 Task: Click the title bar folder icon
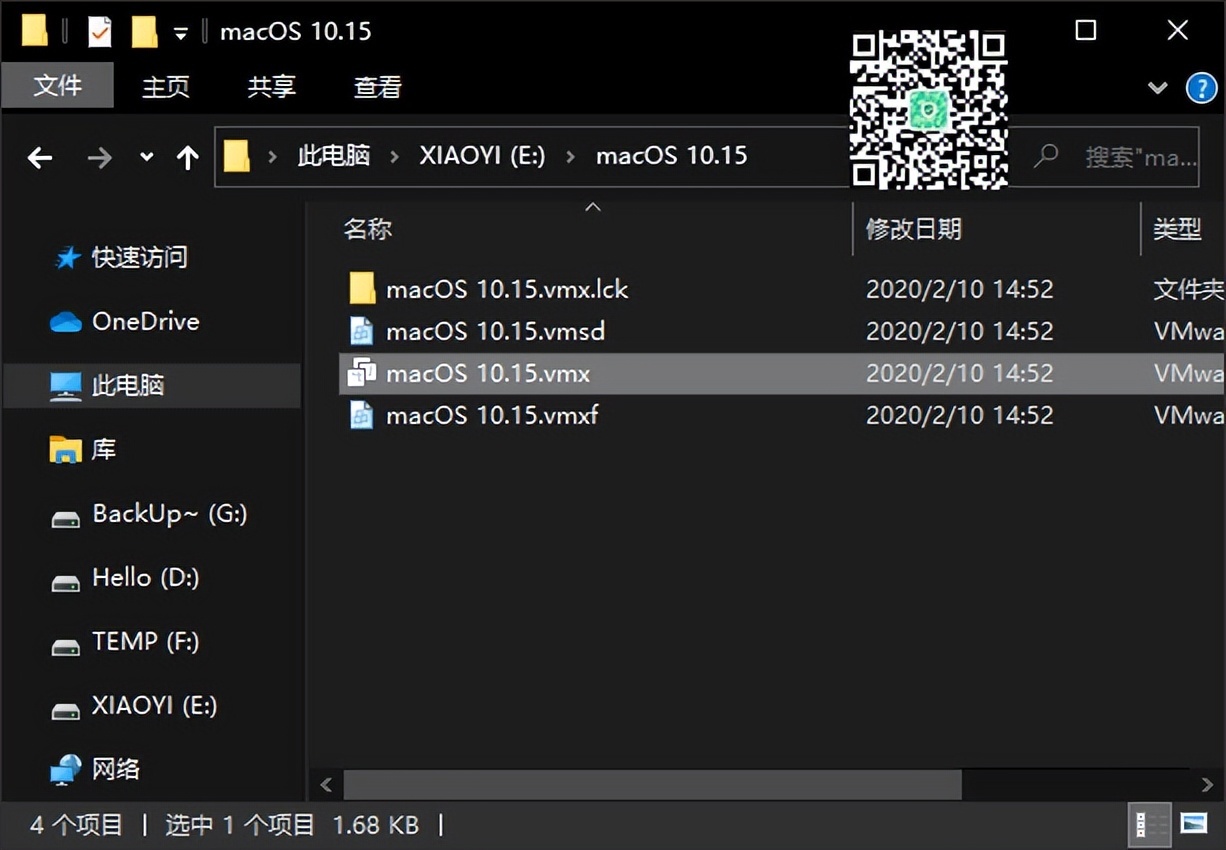coord(35,31)
